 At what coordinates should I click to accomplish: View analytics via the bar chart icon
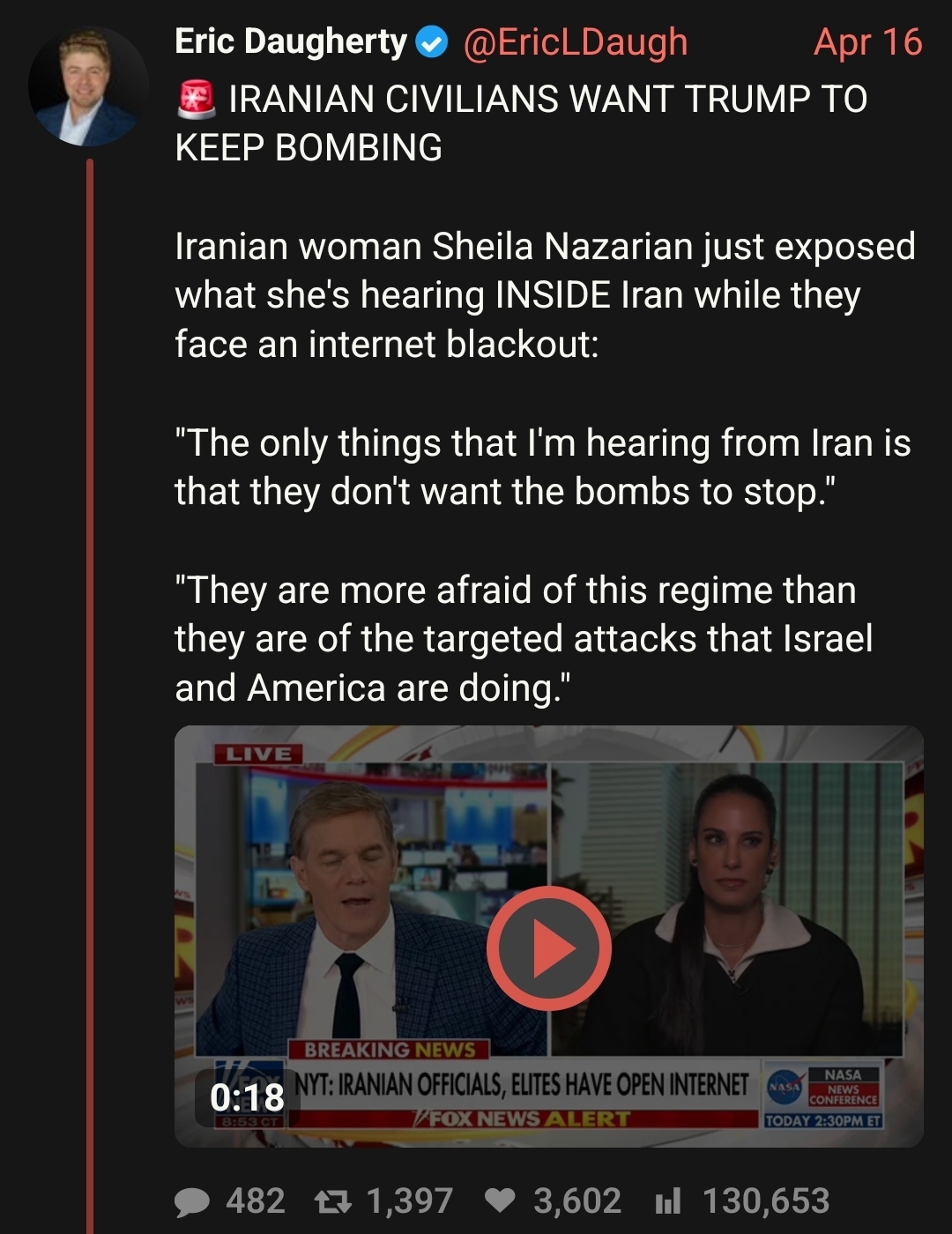coord(668,1201)
